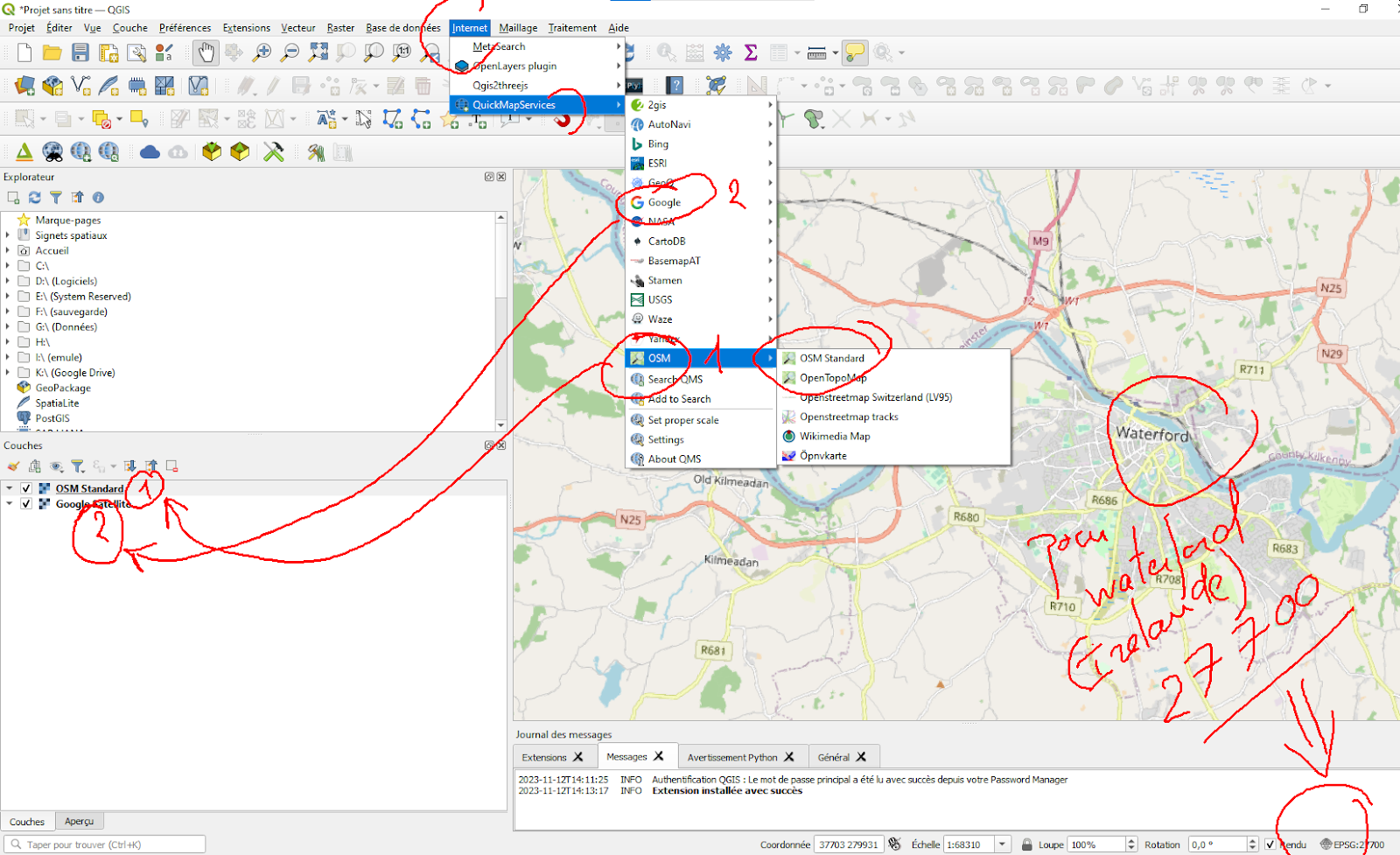Open Statistical Summary with the Sigma icon
1400x855 pixels.
pos(751,53)
